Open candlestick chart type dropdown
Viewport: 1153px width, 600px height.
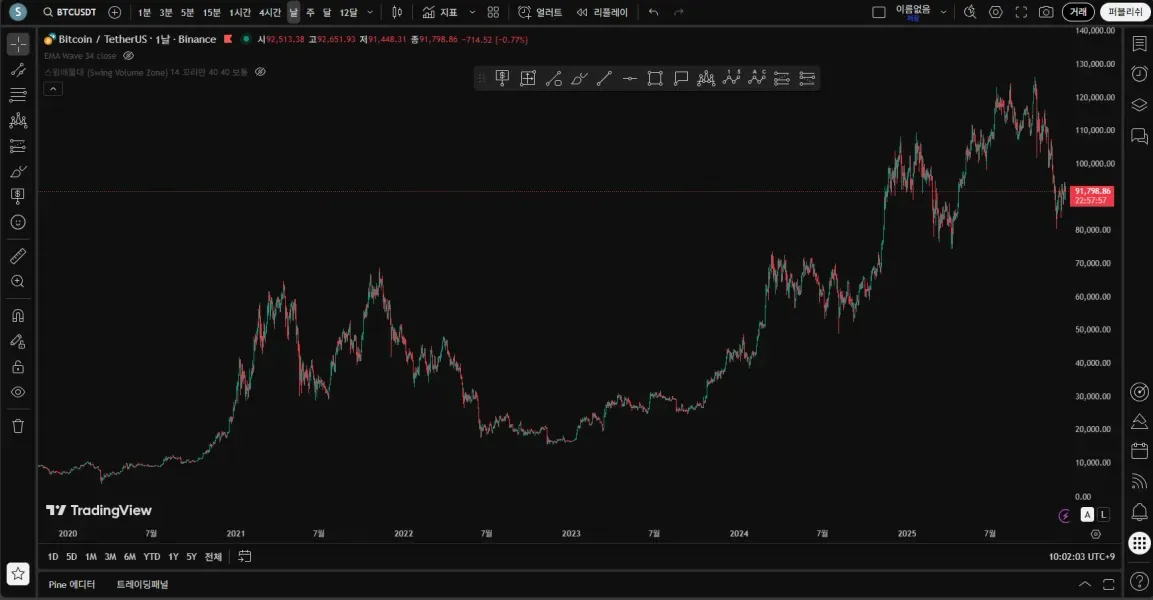[397, 12]
